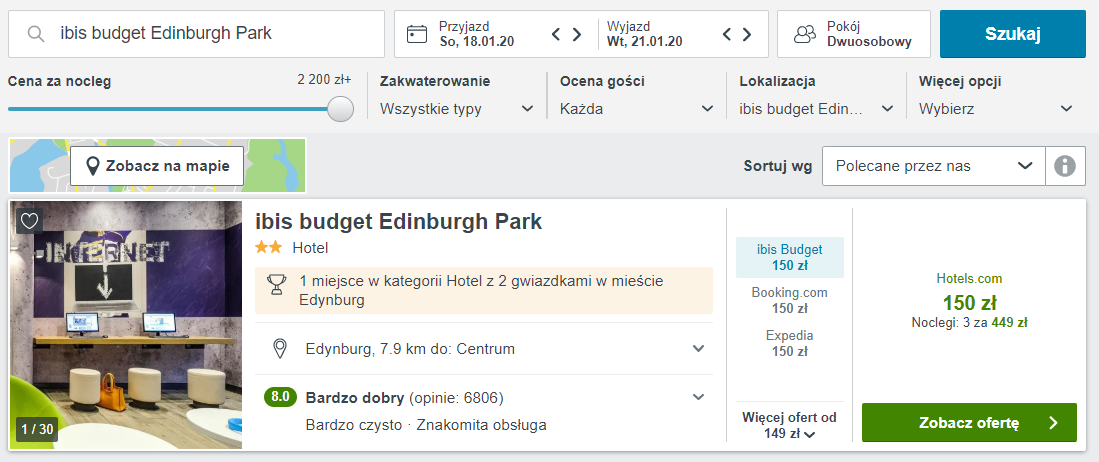
Task: Click the price slider handle
Action: point(341,109)
